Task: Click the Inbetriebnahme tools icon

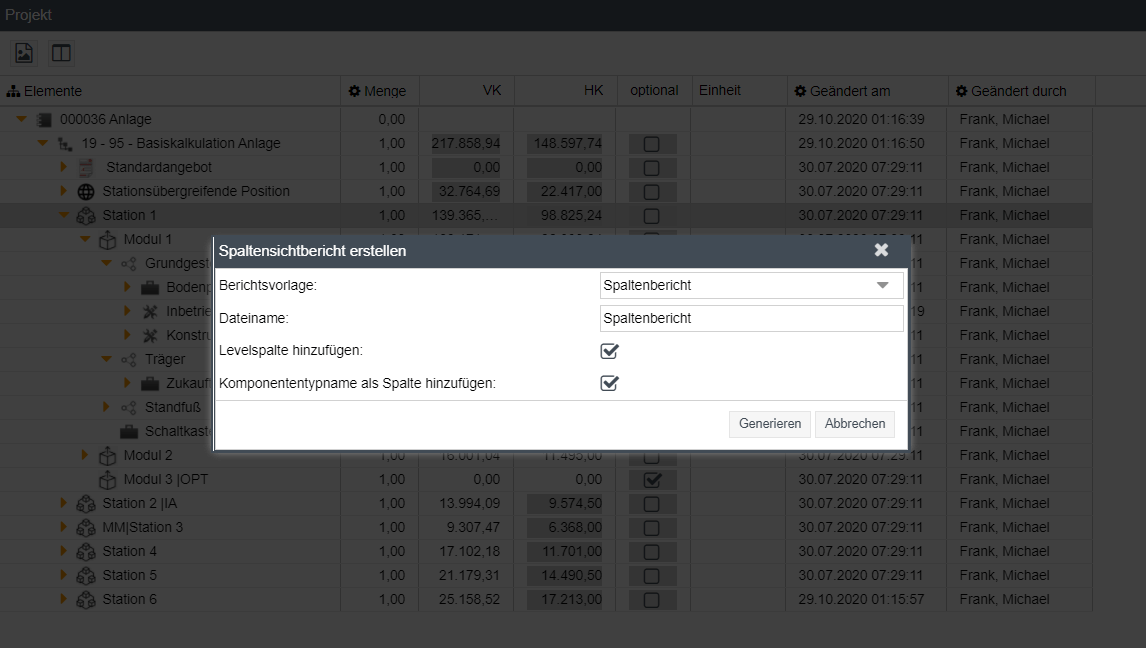Action: (150, 312)
